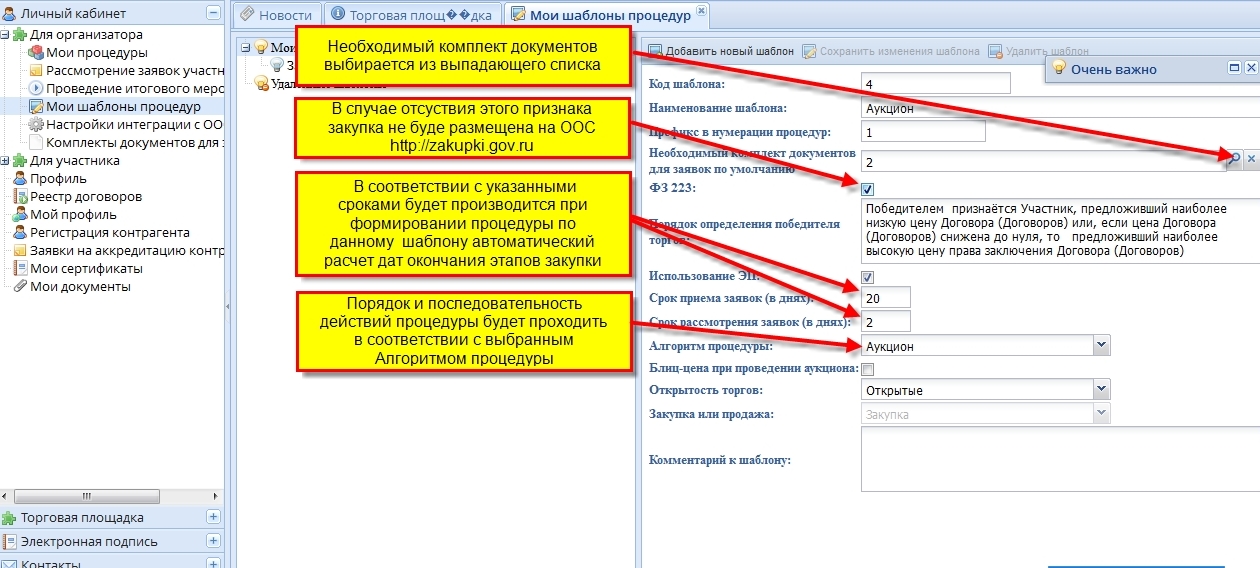
Task: Toggle the 'ФЗ 223' checkbox
Action: [868, 188]
